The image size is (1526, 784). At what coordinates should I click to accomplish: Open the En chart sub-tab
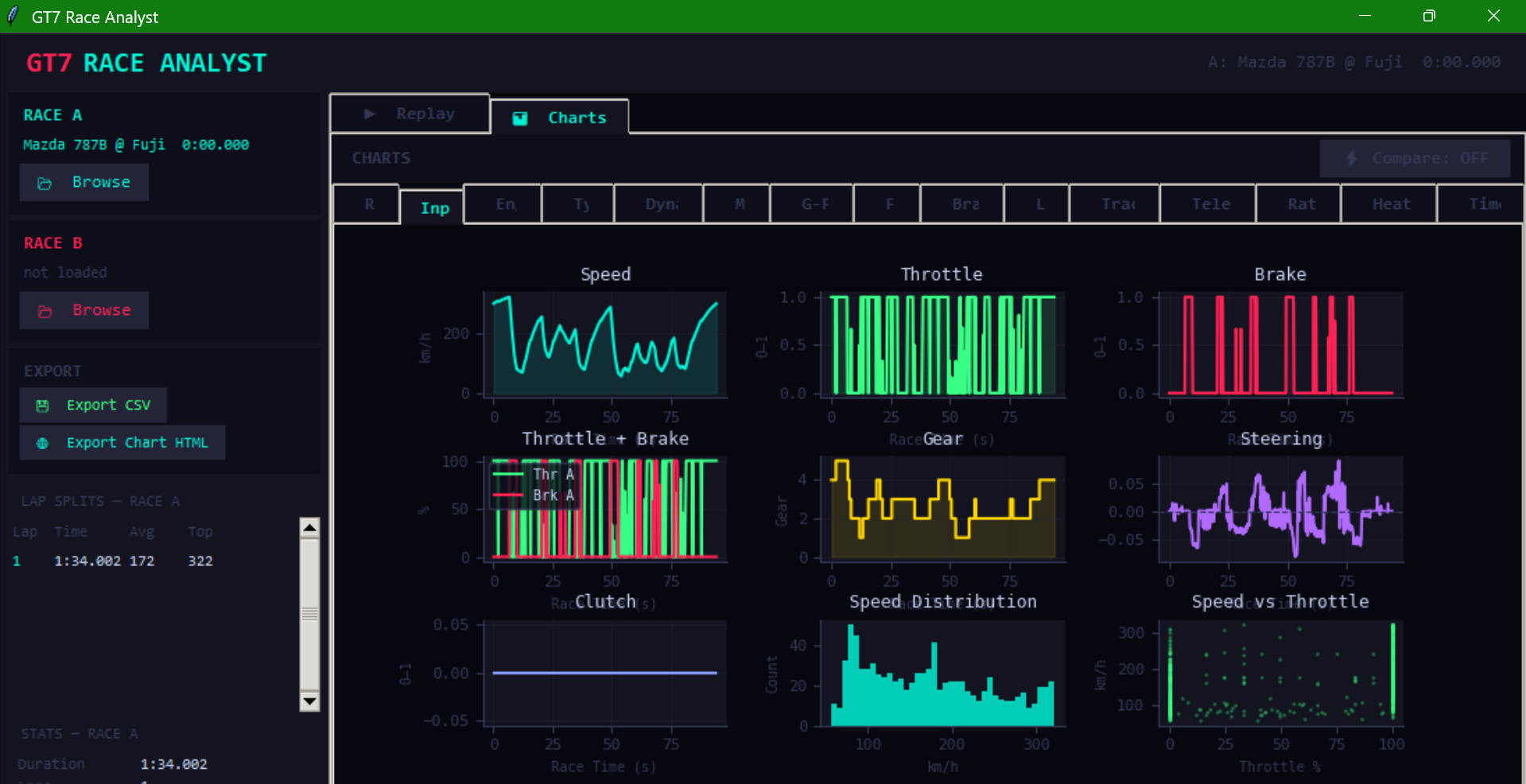point(504,204)
